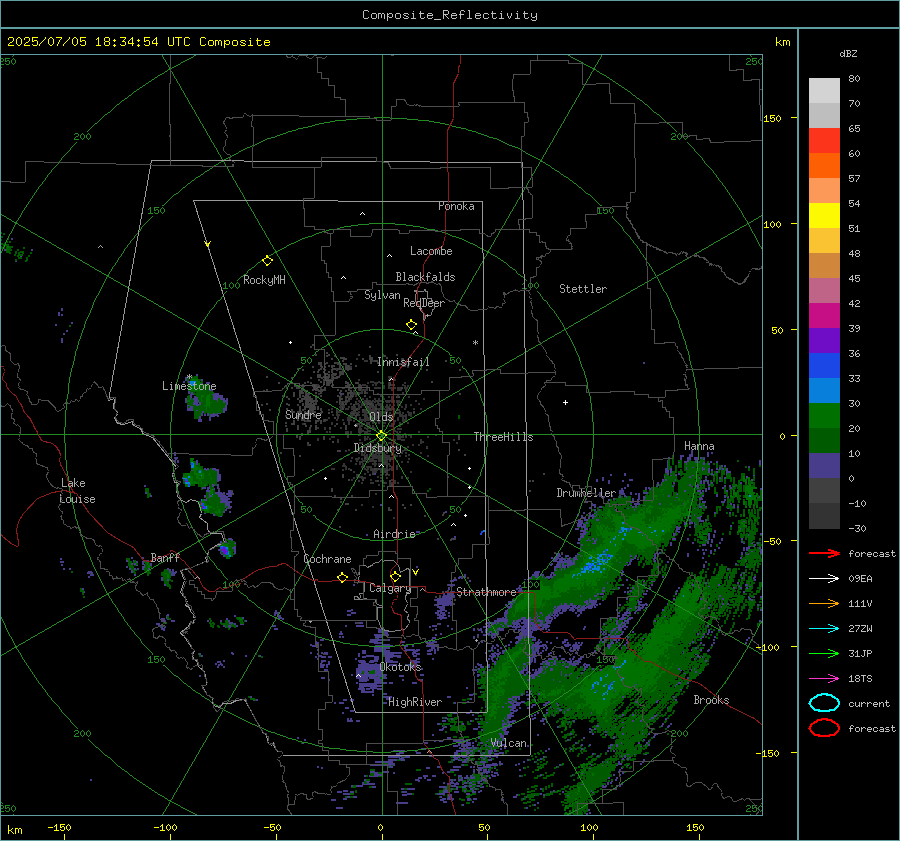Click the Cochrane town label

coord(327,559)
